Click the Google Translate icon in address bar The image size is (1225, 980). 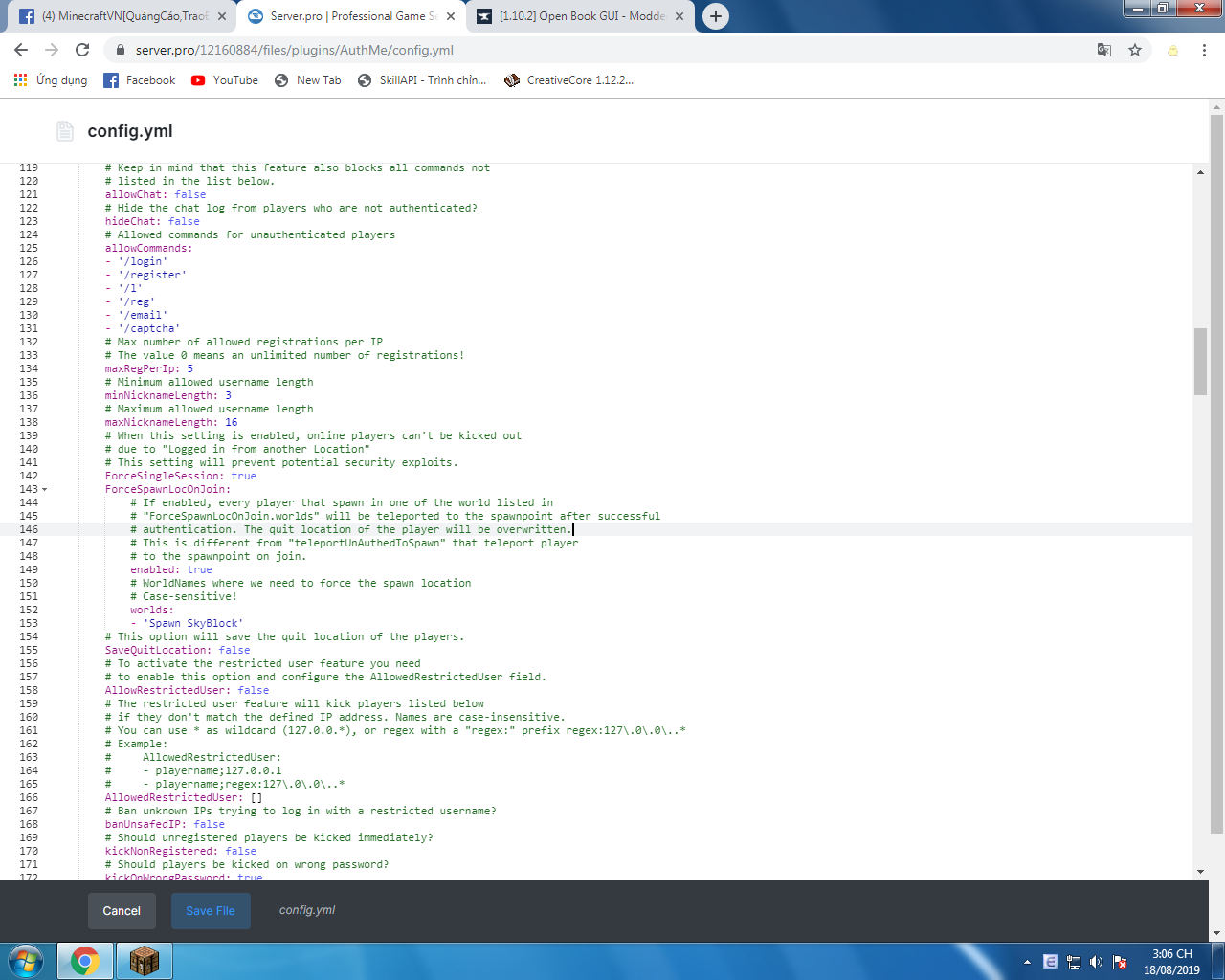[1103, 50]
